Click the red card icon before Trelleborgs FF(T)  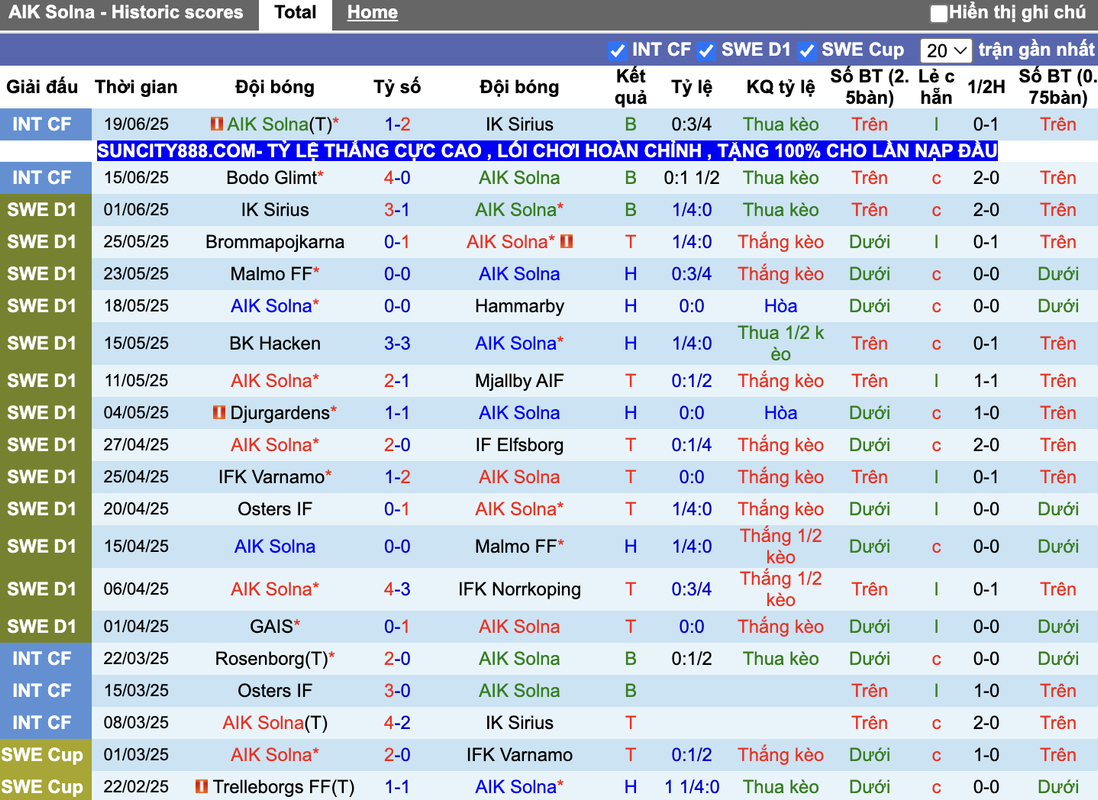click(202, 787)
